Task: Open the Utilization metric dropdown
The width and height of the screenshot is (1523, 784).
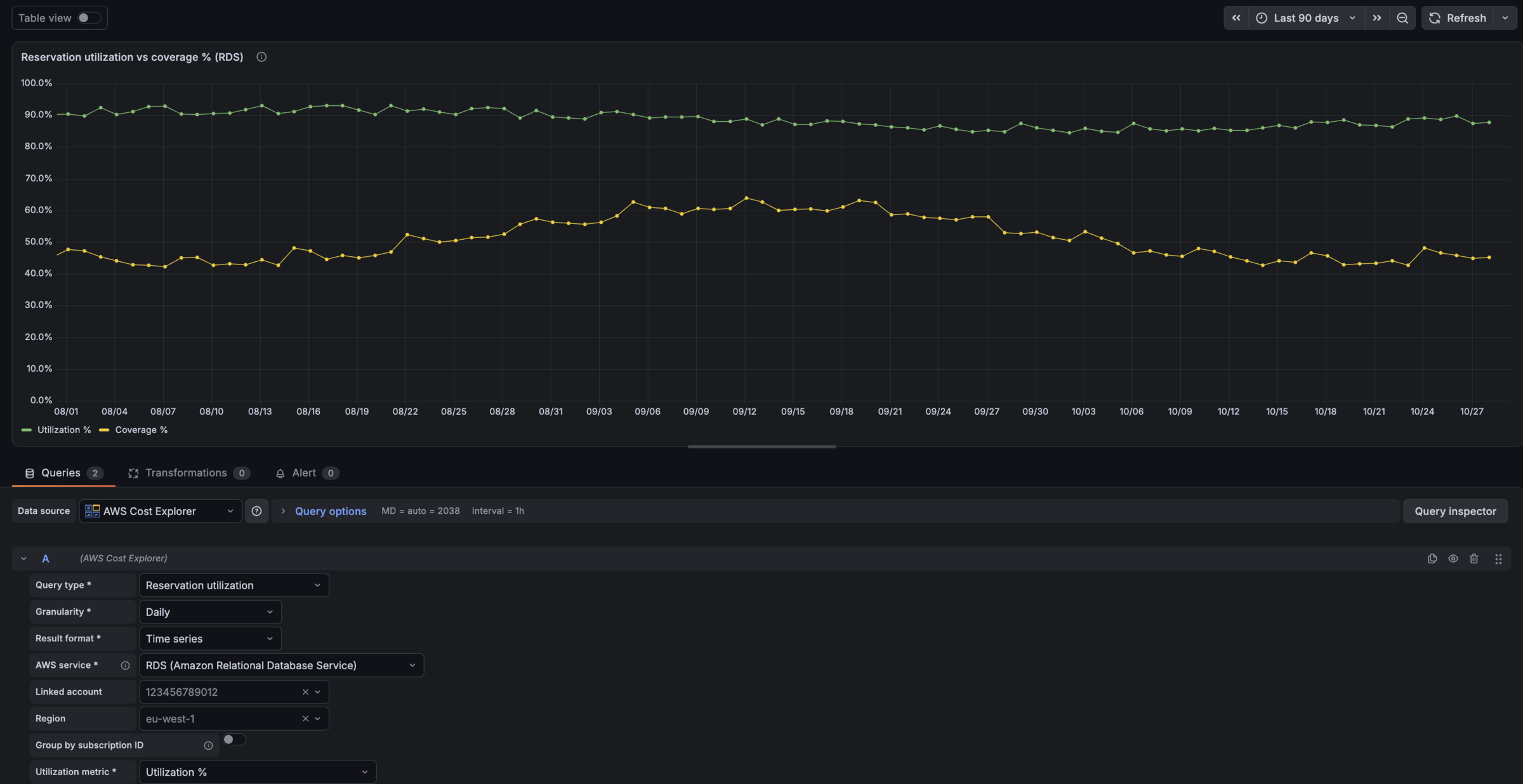Action: (x=258, y=772)
